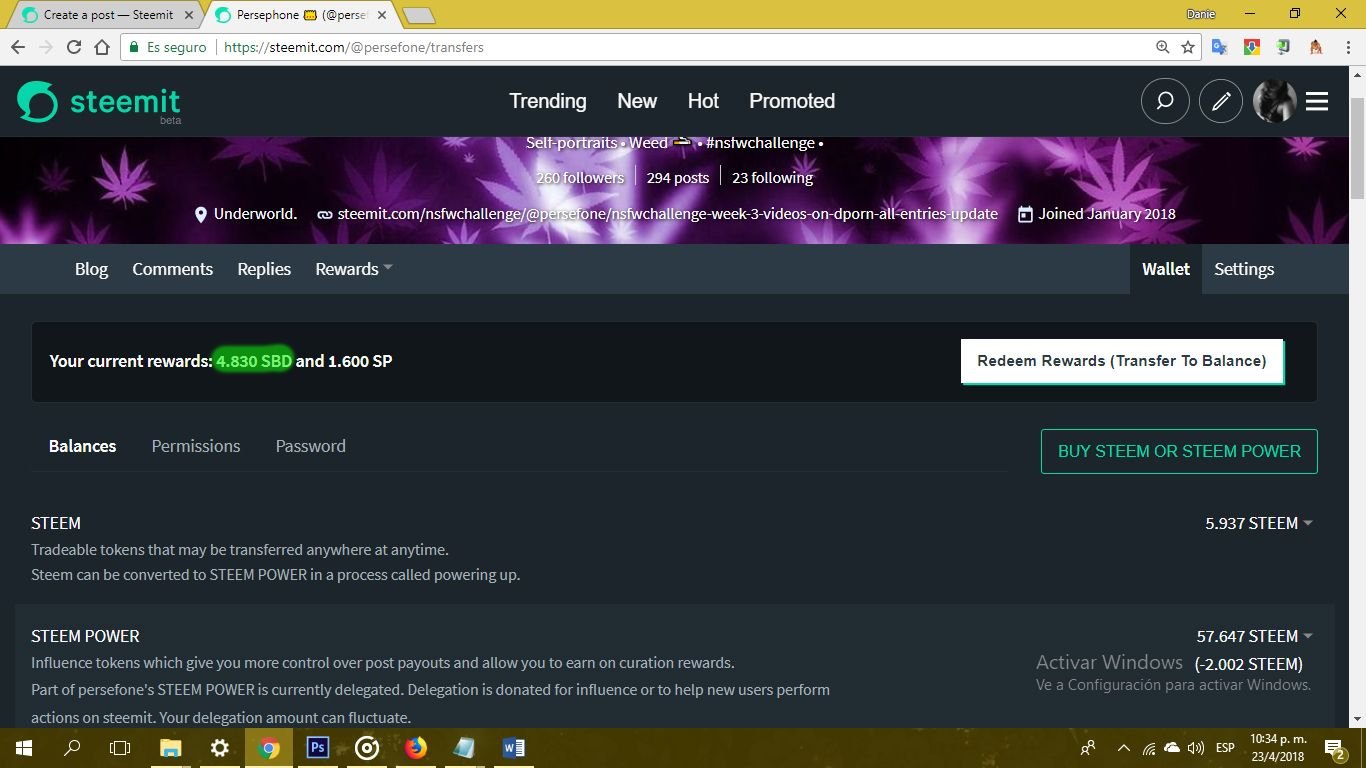Open the search magnifier icon
This screenshot has height=768, width=1366.
point(1165,101)
